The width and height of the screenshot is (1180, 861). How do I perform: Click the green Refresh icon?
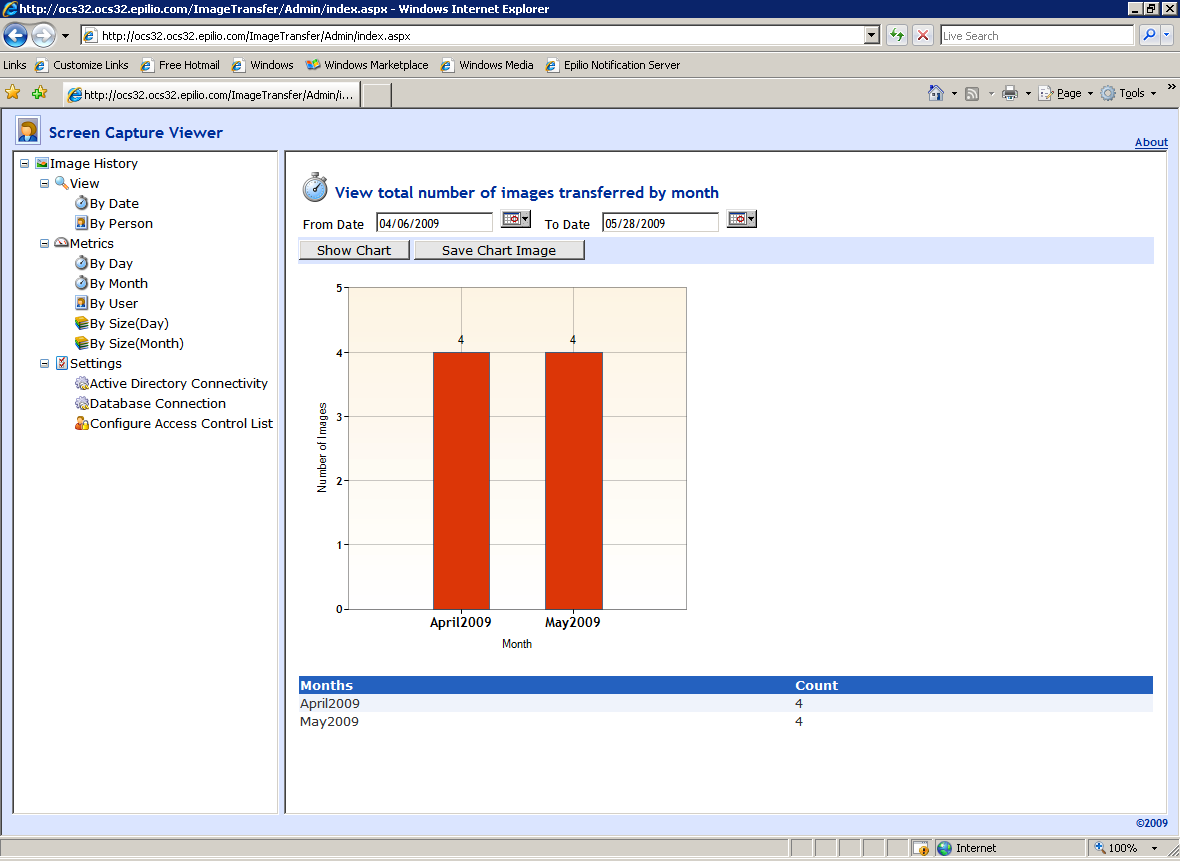pos(896,35)
